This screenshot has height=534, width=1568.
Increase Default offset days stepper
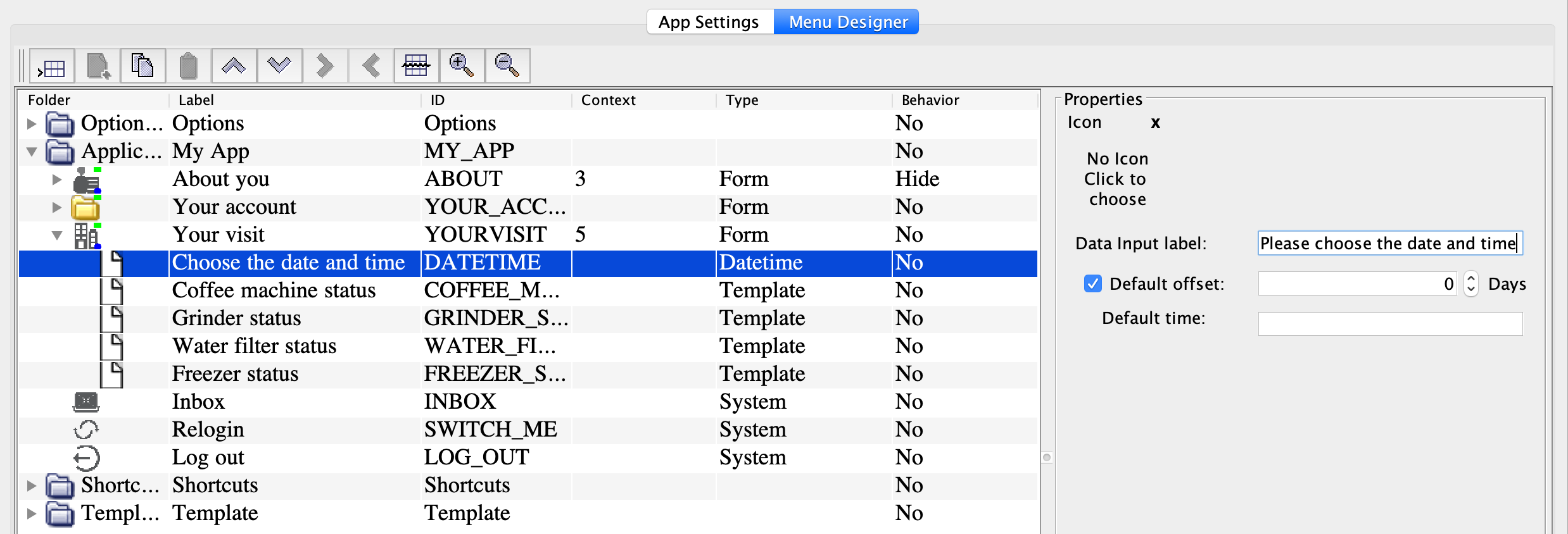pyautogui.click(x=1471, y=278)
